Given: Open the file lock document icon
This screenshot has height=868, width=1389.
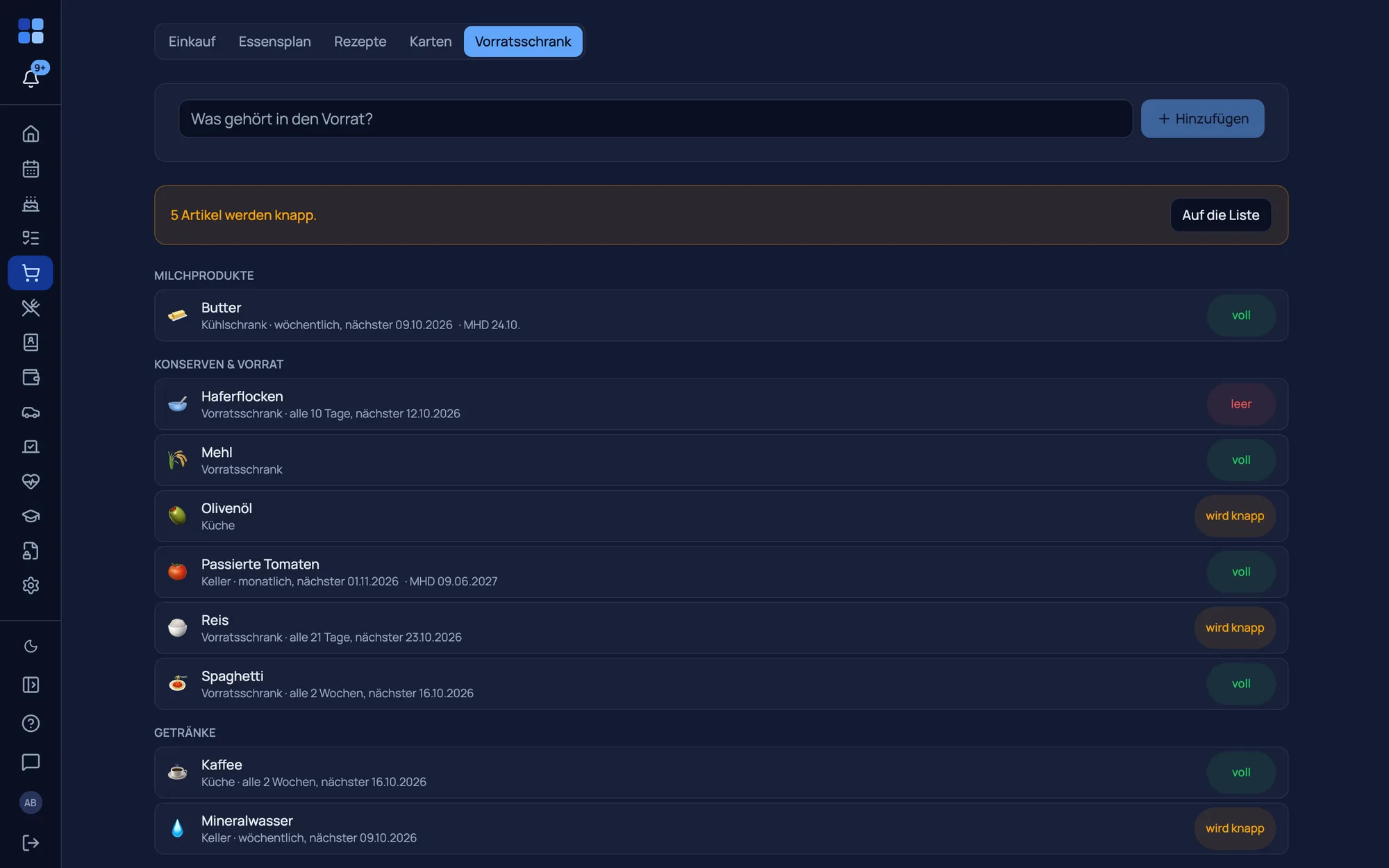Looking at the screenshot, I should [31, 551].
